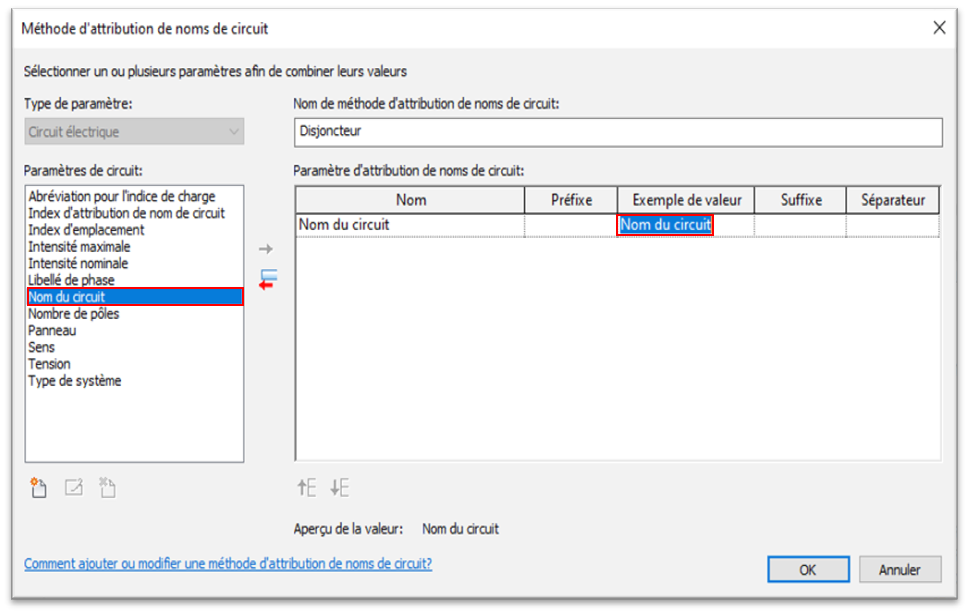Click the Suffixe cell for Nom du circuit
The width and height of the screenshot is (969, 614).
pos(800,226)
